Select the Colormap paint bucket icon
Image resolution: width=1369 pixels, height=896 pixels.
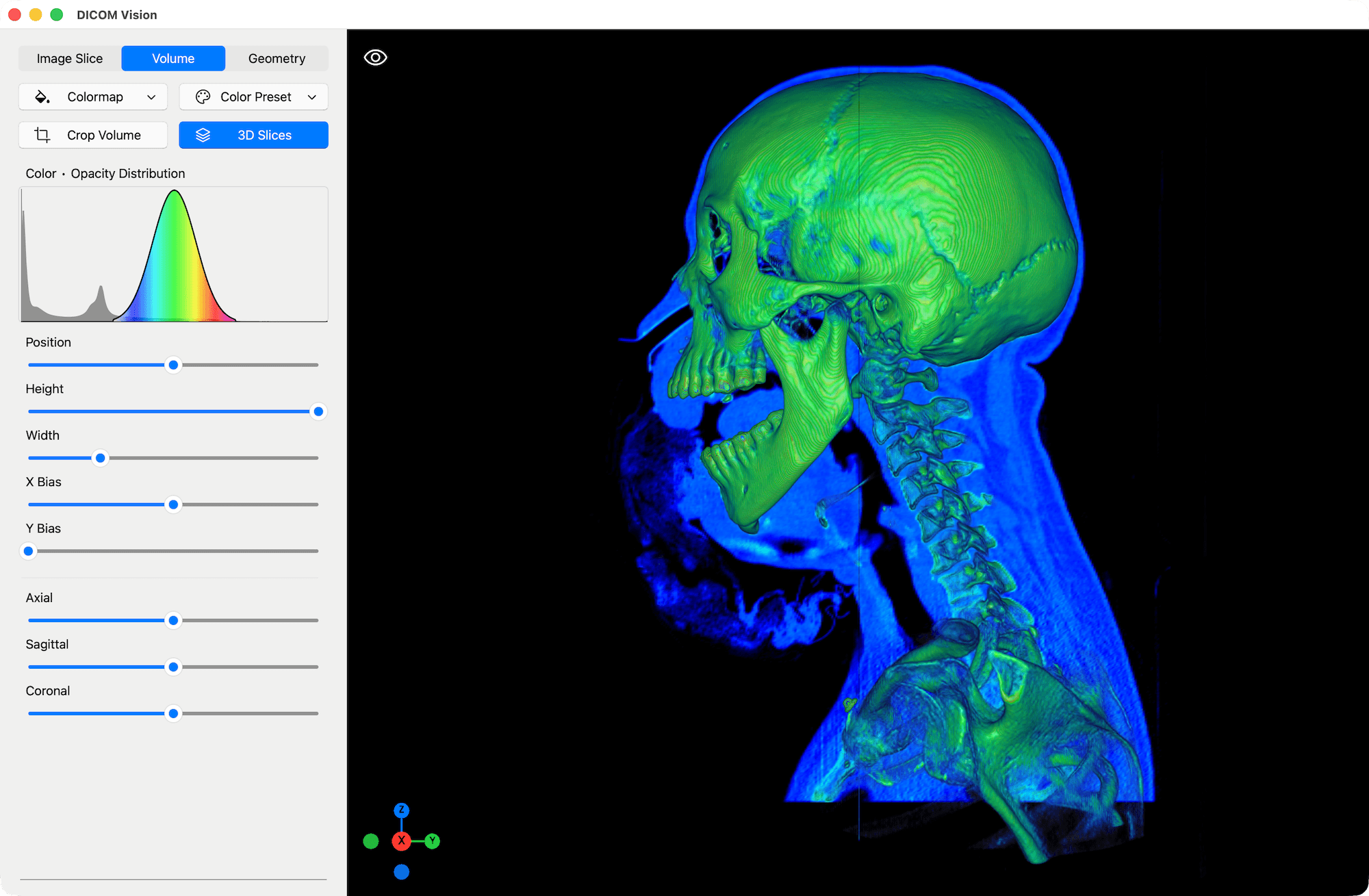[42, 97]
